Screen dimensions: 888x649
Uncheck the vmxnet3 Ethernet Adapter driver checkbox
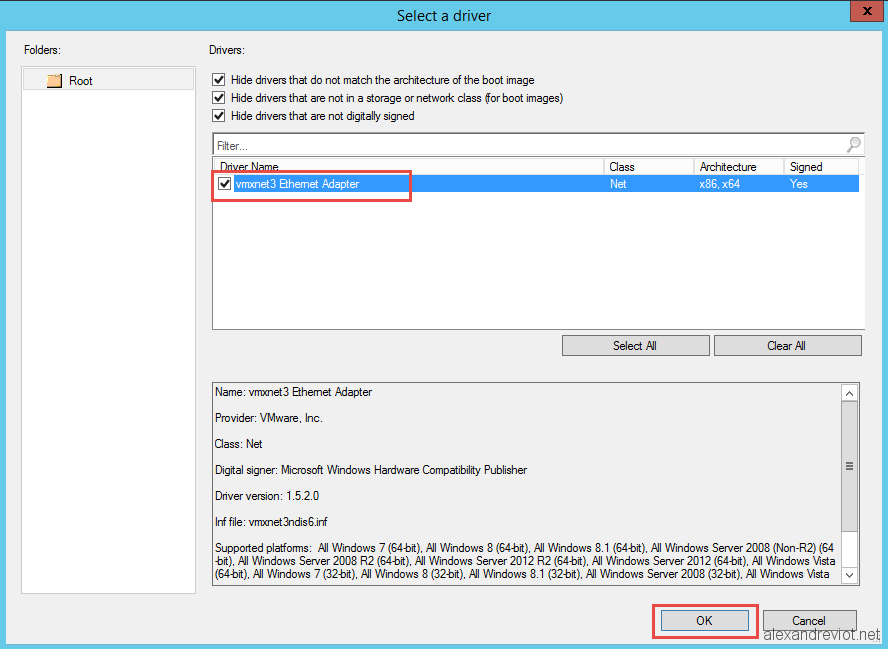pyautogui.click(x=225, y=183)
